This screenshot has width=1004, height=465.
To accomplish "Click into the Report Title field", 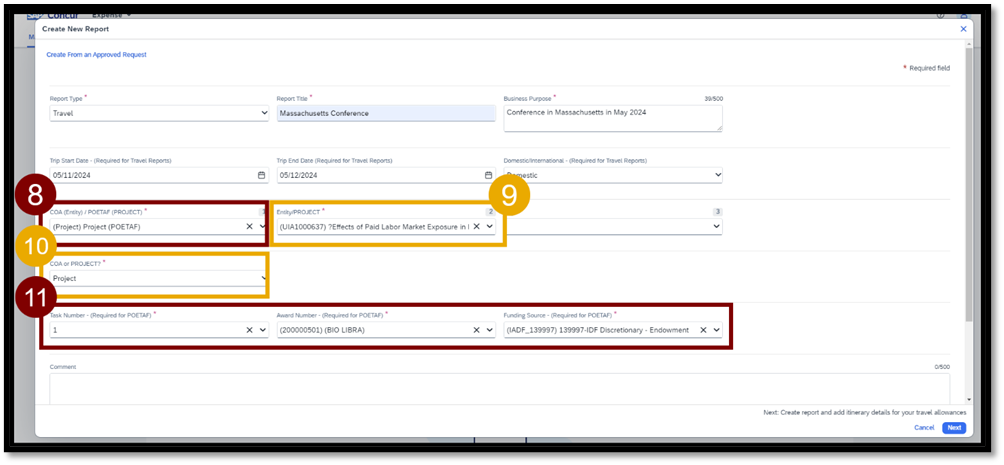I will coord(385,113).
